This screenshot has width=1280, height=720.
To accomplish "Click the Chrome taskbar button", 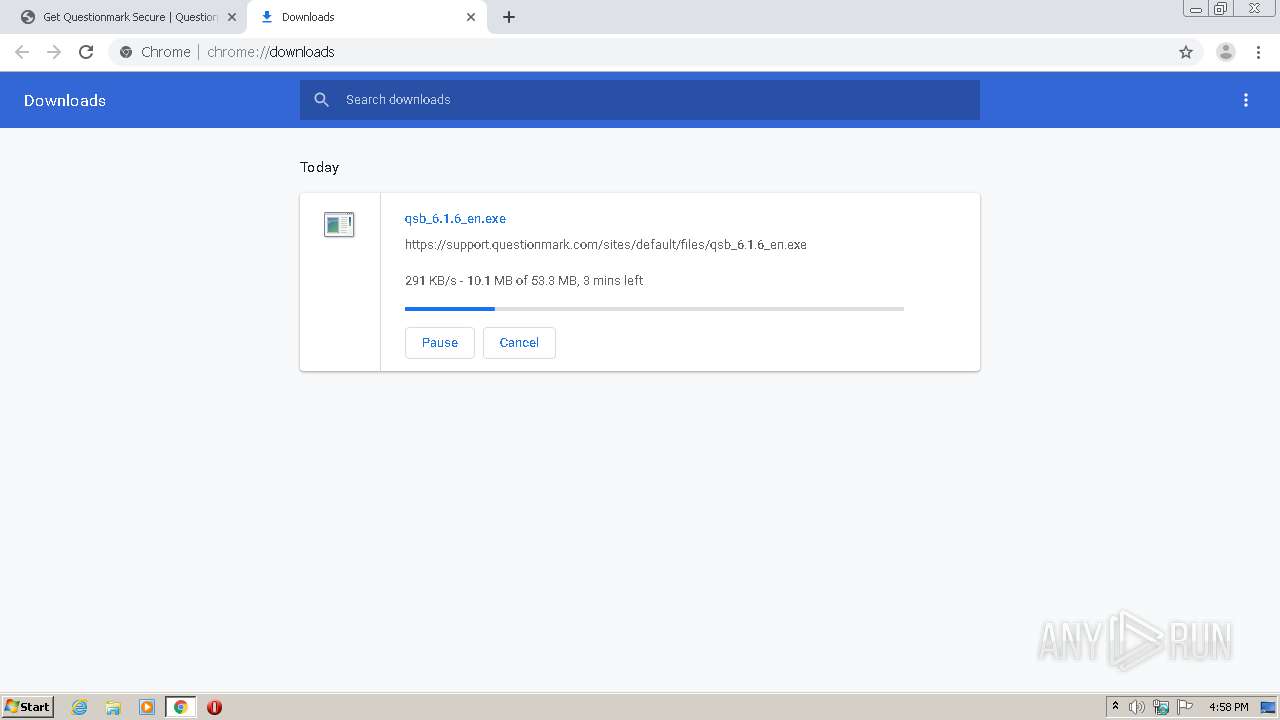I will (x=180, y=707).
